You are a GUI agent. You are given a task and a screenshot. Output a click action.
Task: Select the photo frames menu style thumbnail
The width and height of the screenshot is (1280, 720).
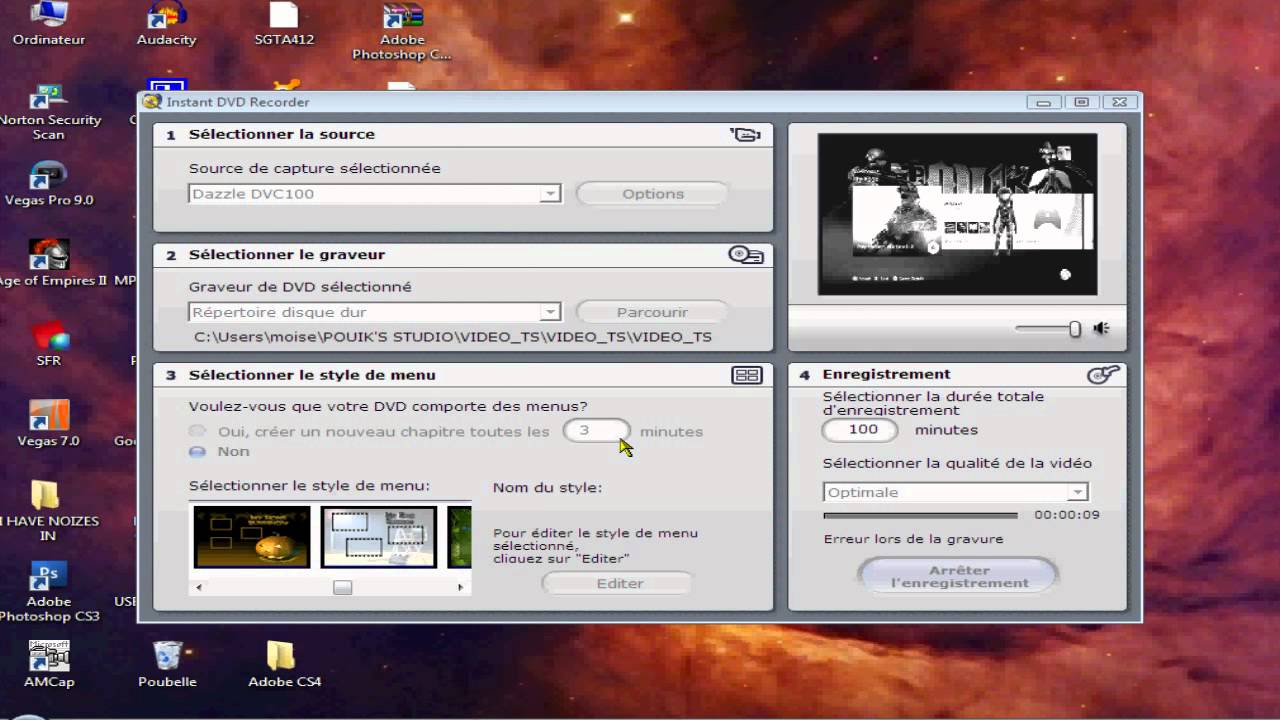378,536
